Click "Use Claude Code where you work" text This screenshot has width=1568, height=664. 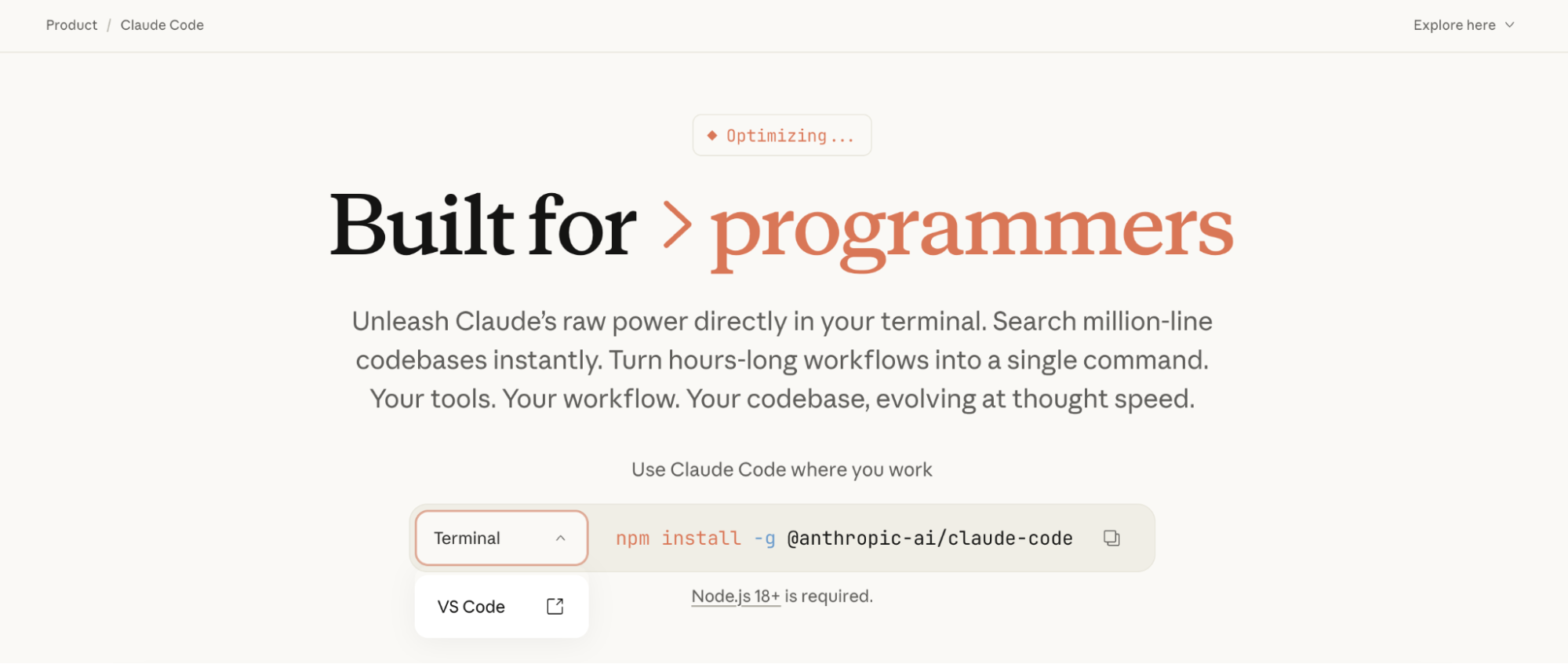(782, 469)
